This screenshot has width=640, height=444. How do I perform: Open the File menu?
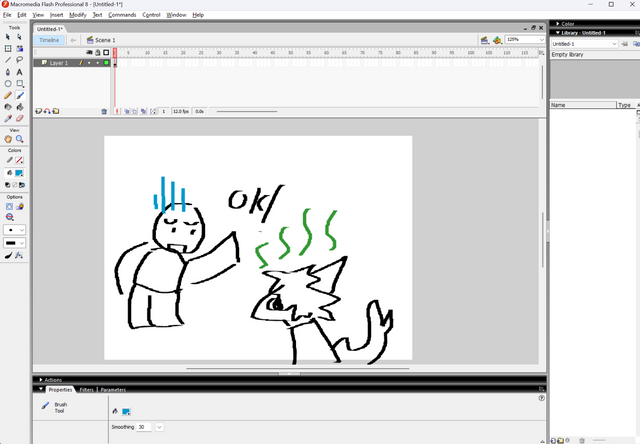(7, 15)
